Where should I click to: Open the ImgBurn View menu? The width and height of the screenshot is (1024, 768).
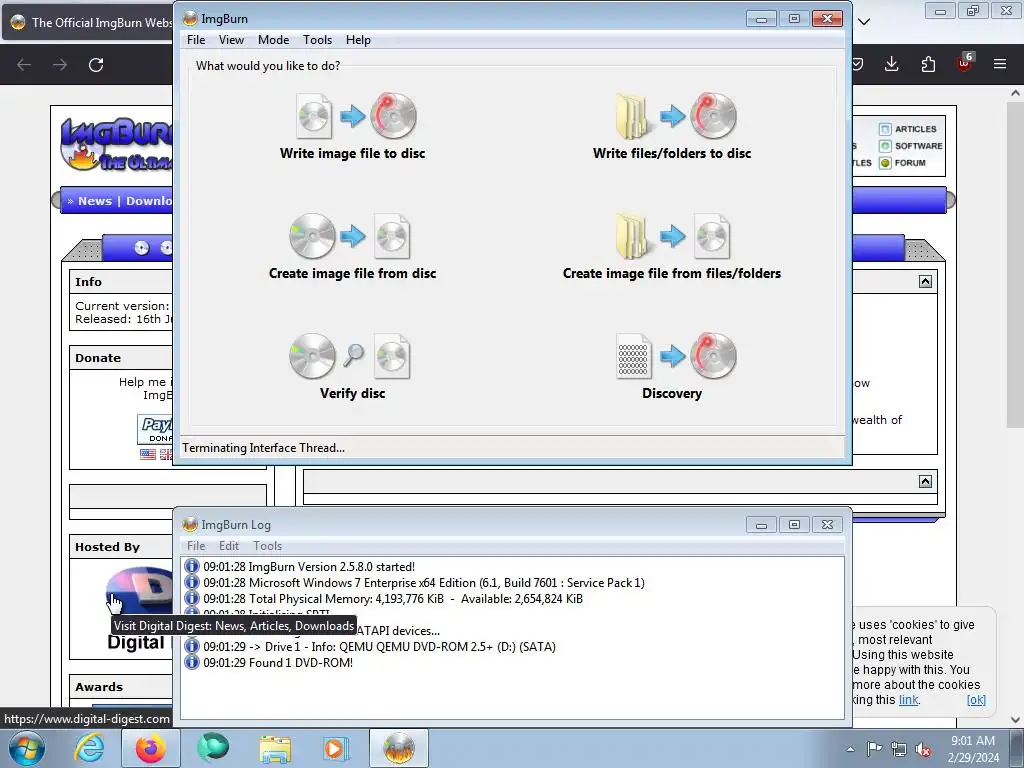click(231, 40)
